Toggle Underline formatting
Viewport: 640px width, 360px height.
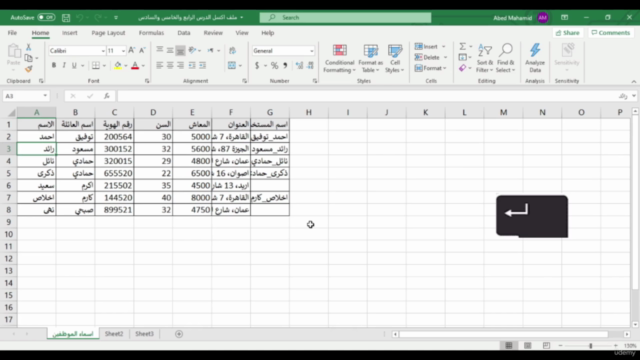click(x=74, y=65)
